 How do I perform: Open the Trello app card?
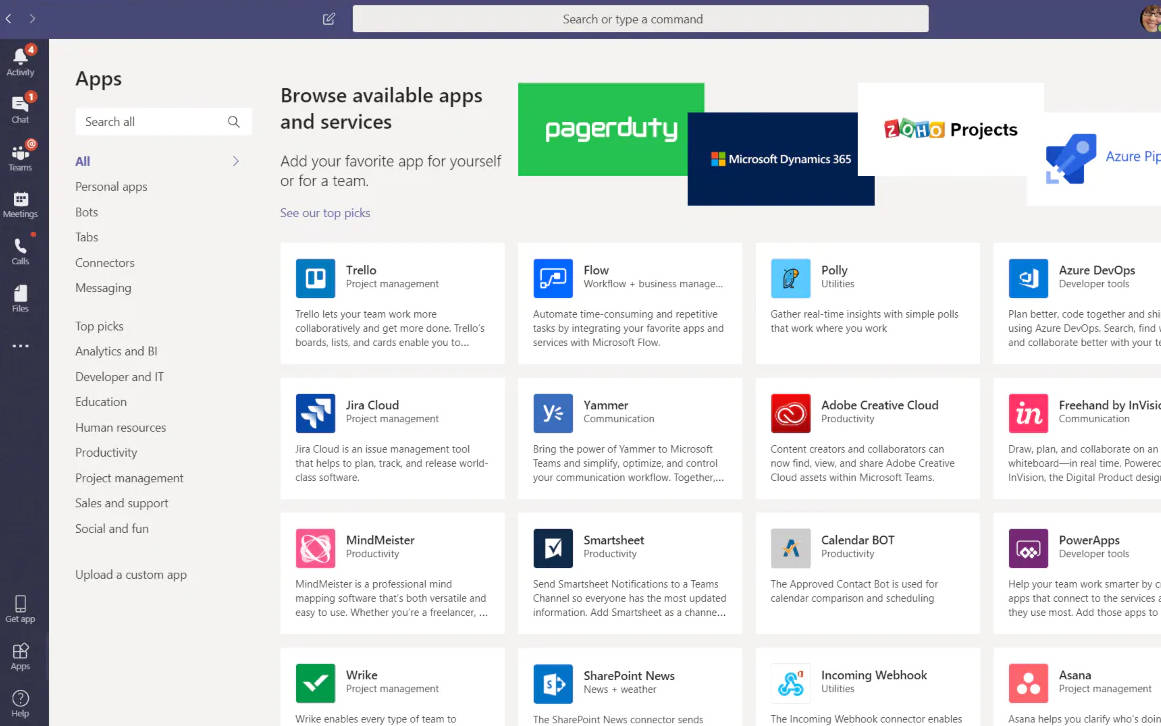[392, 303]
